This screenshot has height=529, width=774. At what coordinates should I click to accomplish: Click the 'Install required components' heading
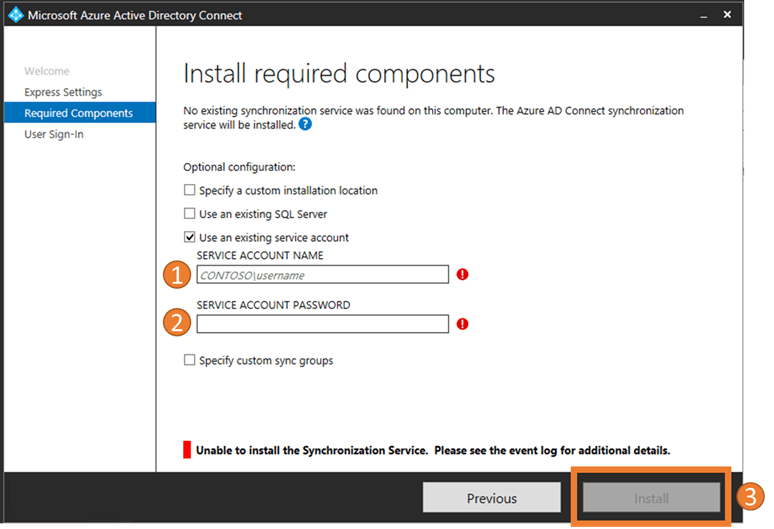(339, 74)
